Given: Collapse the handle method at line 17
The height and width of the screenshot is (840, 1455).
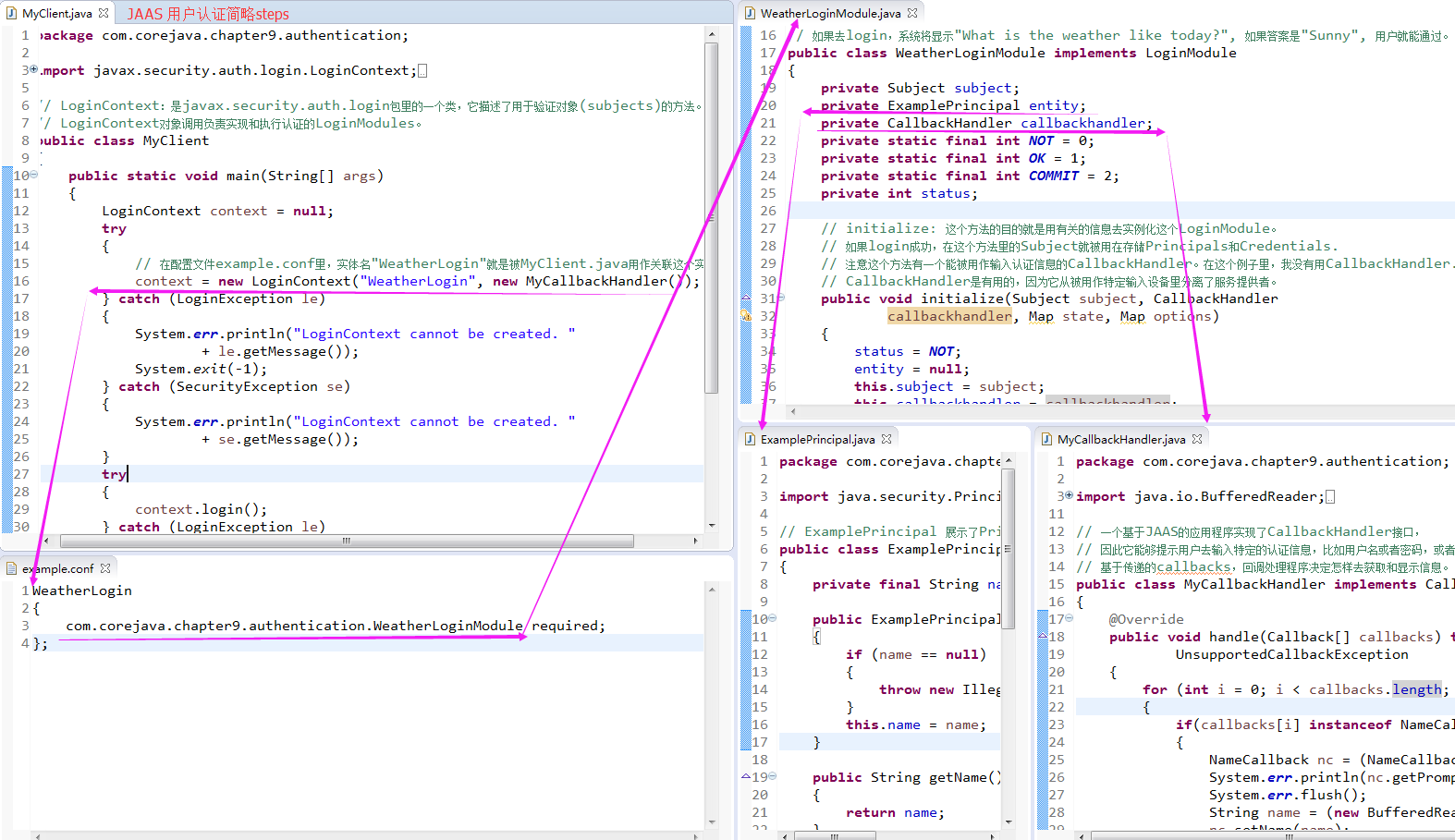Looking at the screenshot, I should 1070,619.
